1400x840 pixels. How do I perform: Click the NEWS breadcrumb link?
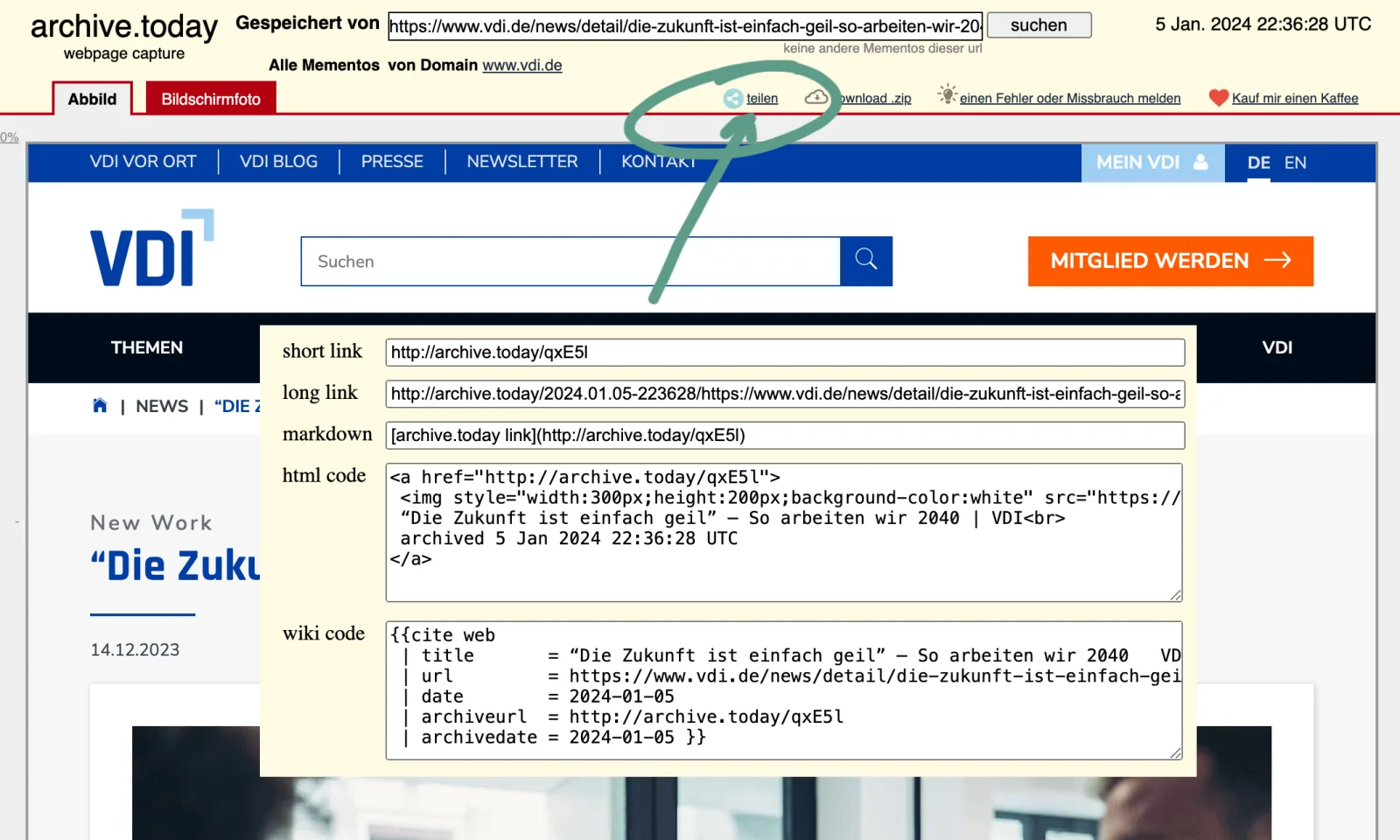[162, 406]
